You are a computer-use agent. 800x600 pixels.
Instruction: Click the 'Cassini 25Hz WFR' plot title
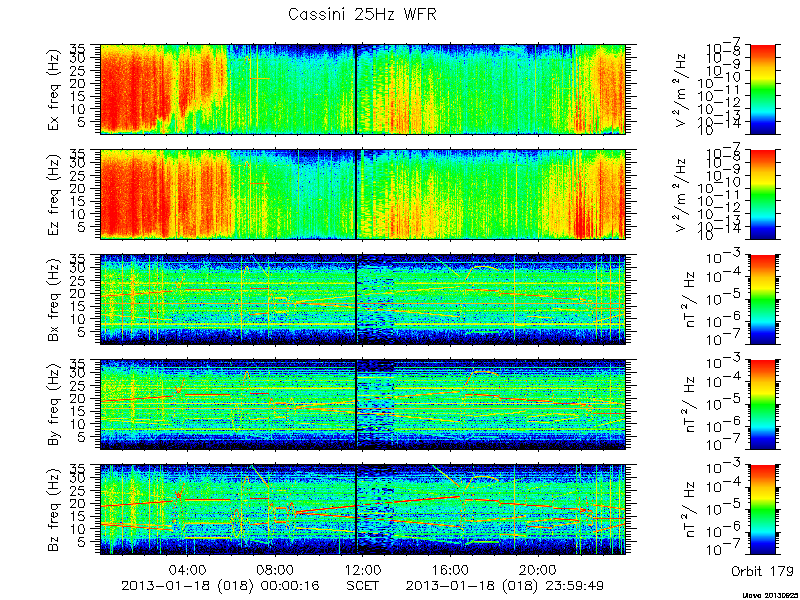[362, 14]
